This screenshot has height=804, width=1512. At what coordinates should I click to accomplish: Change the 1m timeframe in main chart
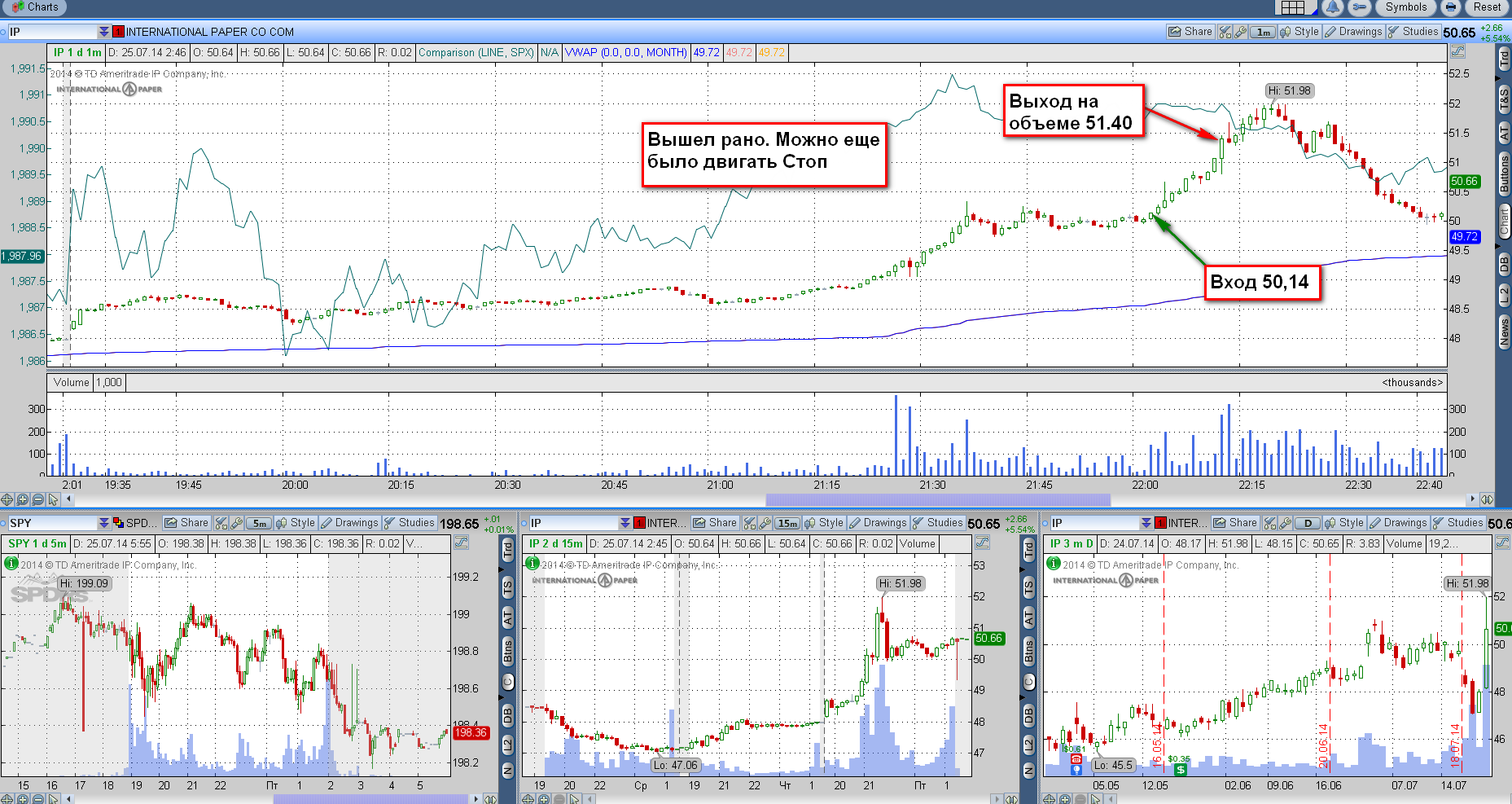(x=1263, y=32)
